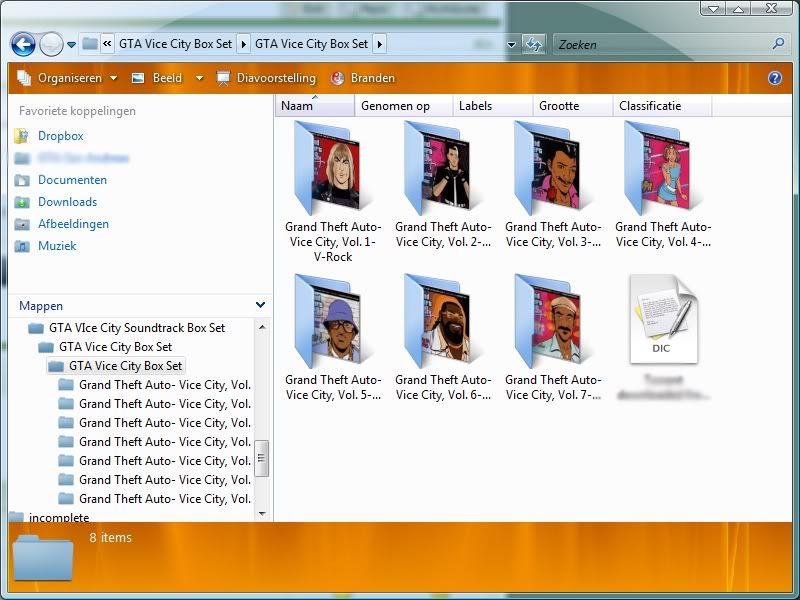The image size is (800, 600).
Task: Click the folder icon in the address bar
Action: tap(90, 44)
